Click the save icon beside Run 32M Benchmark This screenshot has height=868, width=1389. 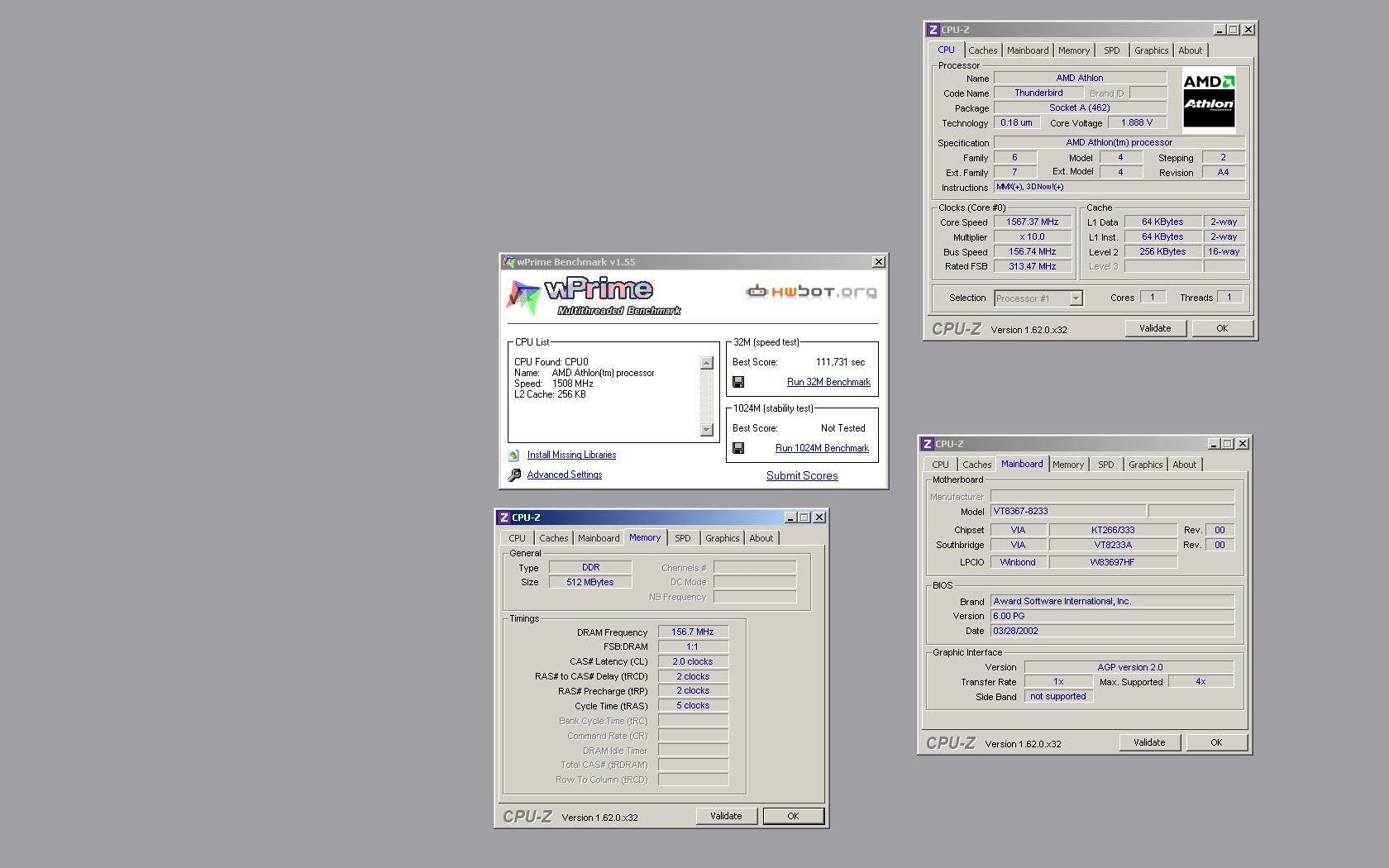(x=738, y=382)
